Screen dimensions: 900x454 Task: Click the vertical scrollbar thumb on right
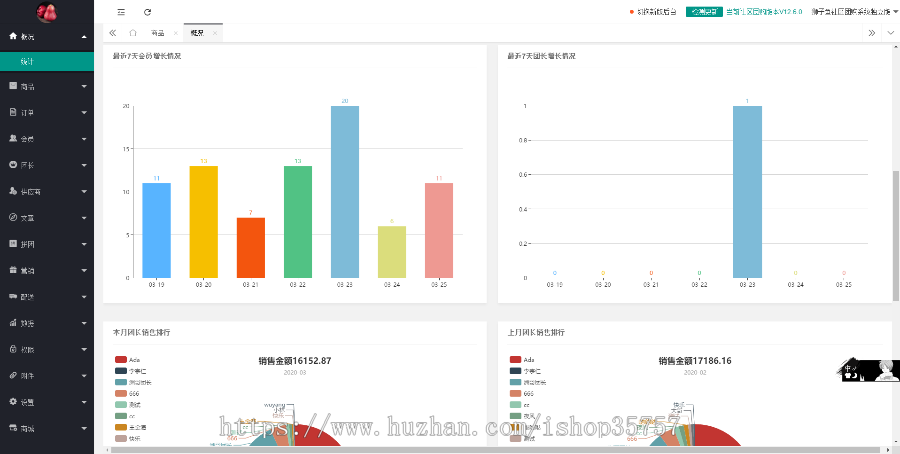pos(895,235)
